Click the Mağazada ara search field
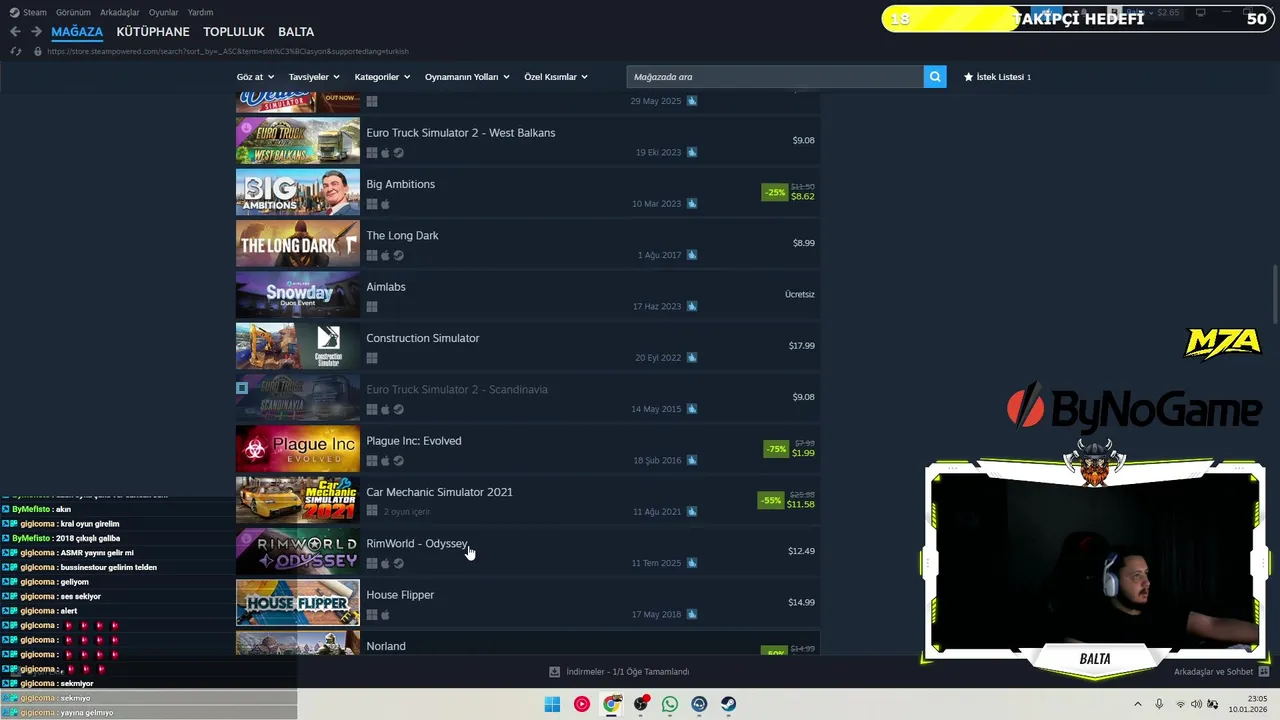Viewport: 1280px width, 720px height. click(x=775, y=77)
